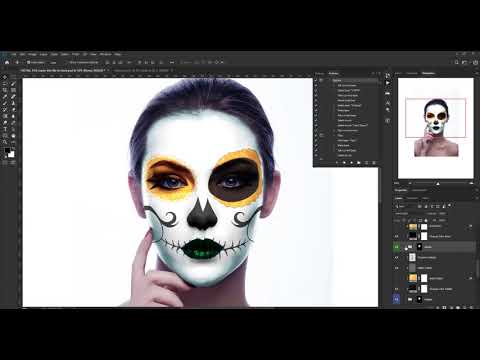The image size is (480, 360).
Task: Toggle the Show Transform Controls checkbox
Action: pos(71,62)
